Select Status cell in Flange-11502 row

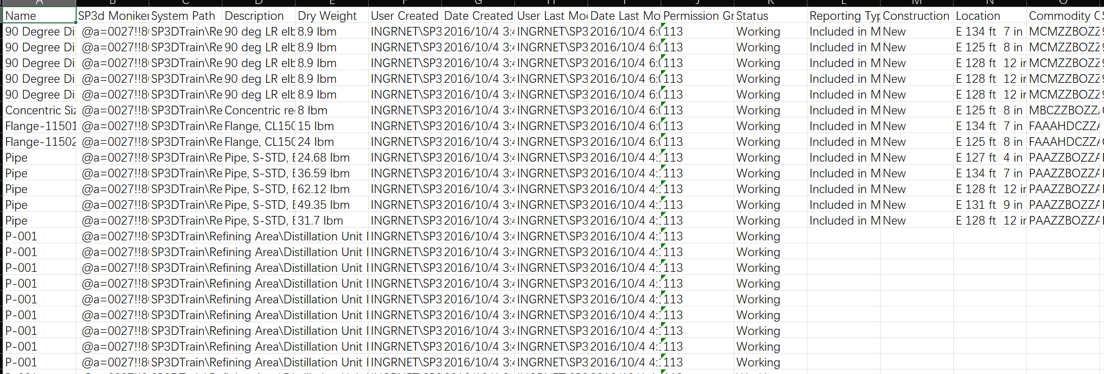(772, 142)
